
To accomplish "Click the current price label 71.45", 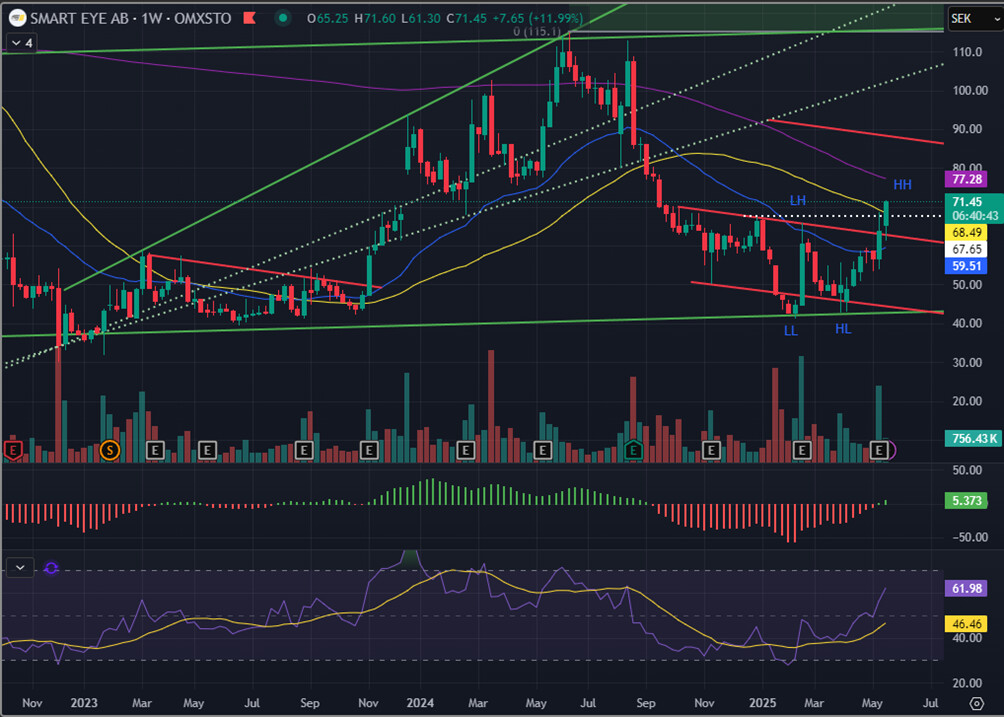I will (x=969, y=202).
